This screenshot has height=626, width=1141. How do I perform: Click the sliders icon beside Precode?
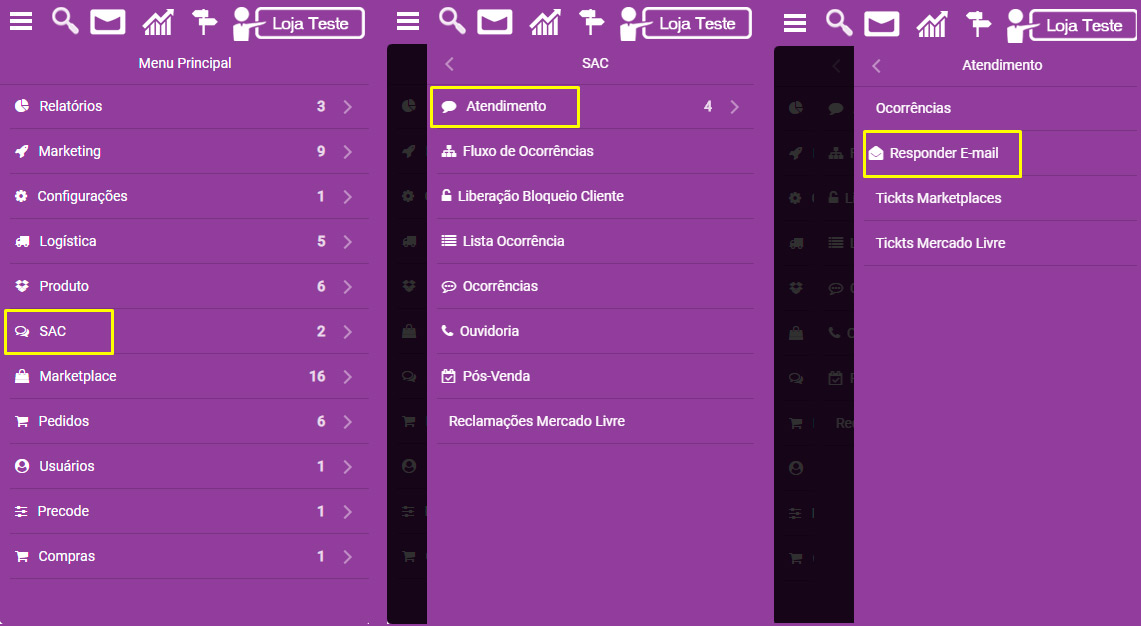tap(21, 512)
